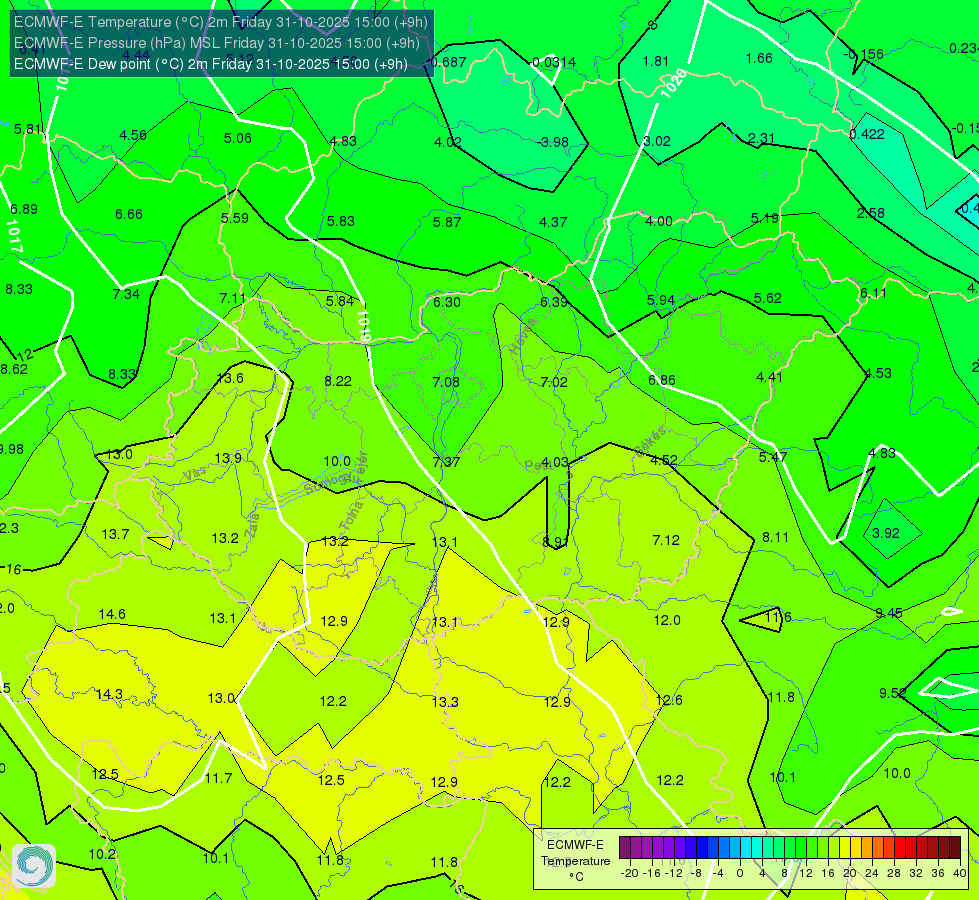The width and height of the screenshot is (979, 900).
Task: Click the dew point value 0.422
Action: [867, 134]
